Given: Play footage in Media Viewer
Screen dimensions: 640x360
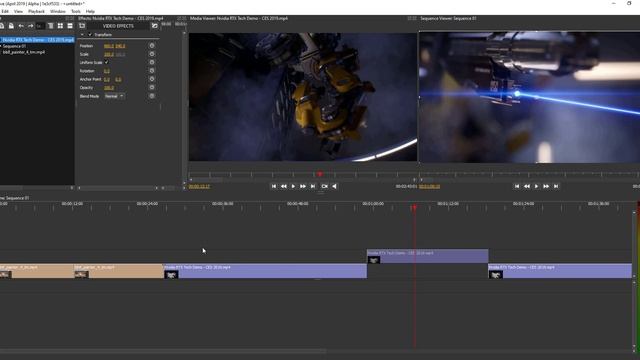Looking at the screenshot, I should (x=293, y=186).
